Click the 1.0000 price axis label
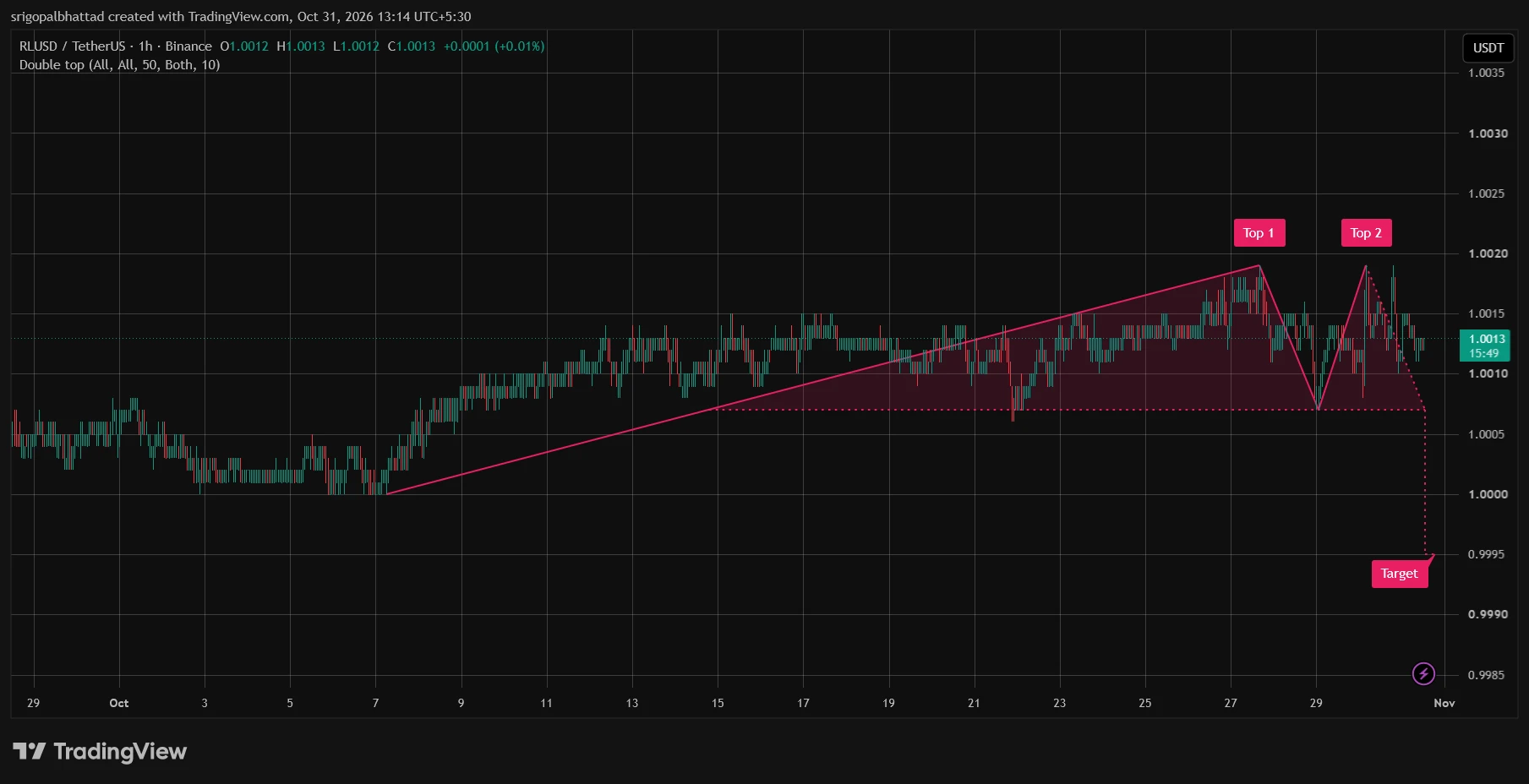This screenshot has height=784, width=1529. 1488,494
